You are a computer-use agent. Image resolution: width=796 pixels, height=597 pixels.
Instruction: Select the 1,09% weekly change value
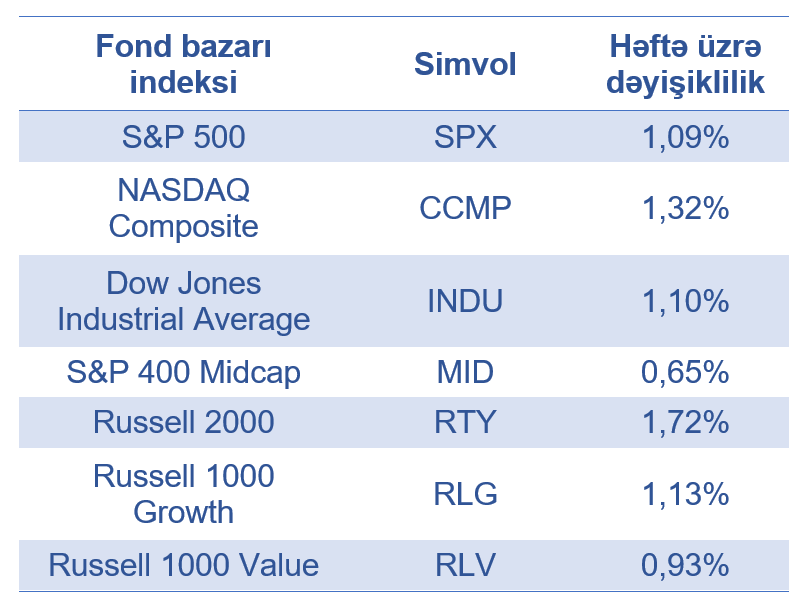click(685, 137)
